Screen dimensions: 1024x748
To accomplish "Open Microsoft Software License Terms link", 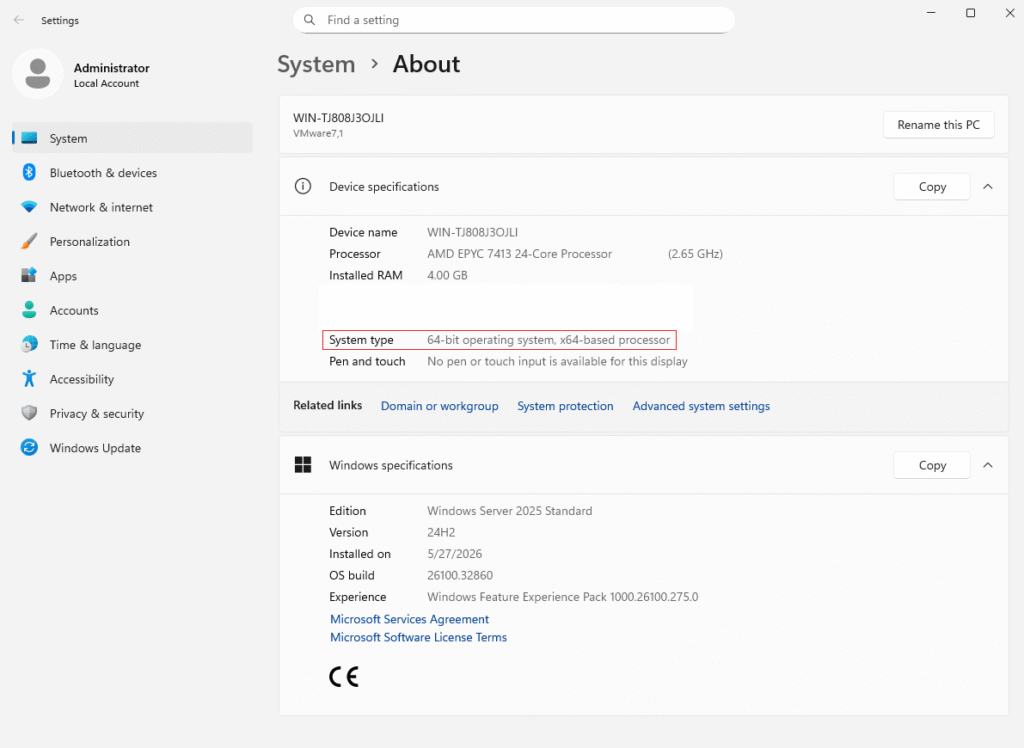I will tap(419, 637).
